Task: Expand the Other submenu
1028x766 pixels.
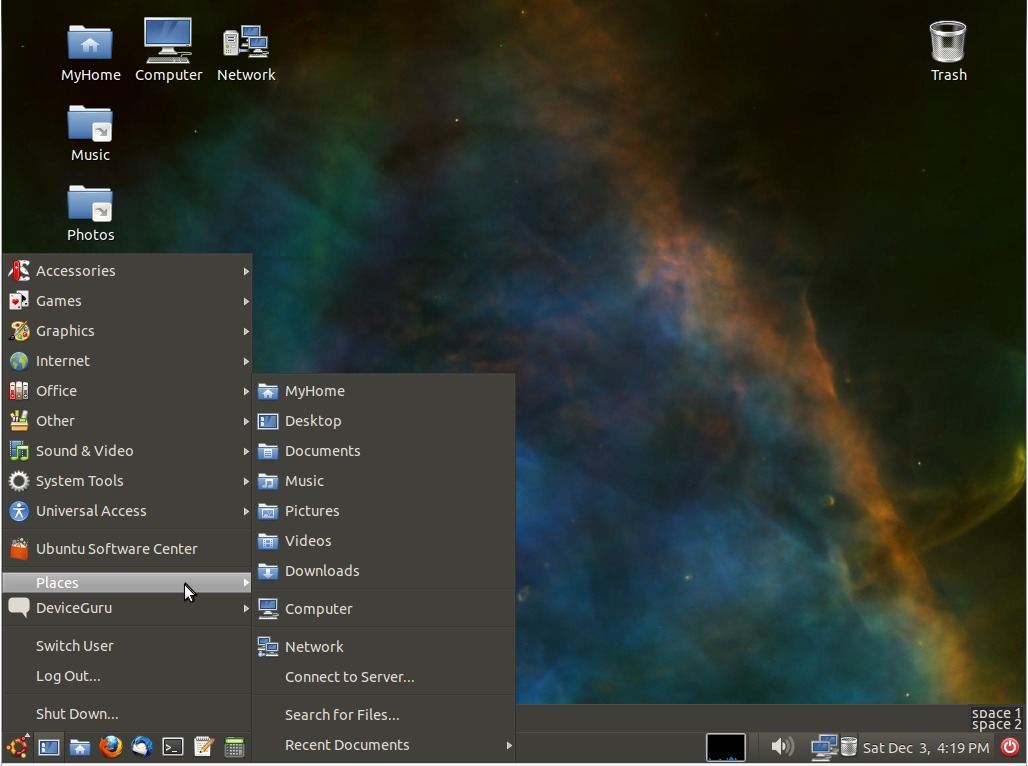Action: [127, 421]
